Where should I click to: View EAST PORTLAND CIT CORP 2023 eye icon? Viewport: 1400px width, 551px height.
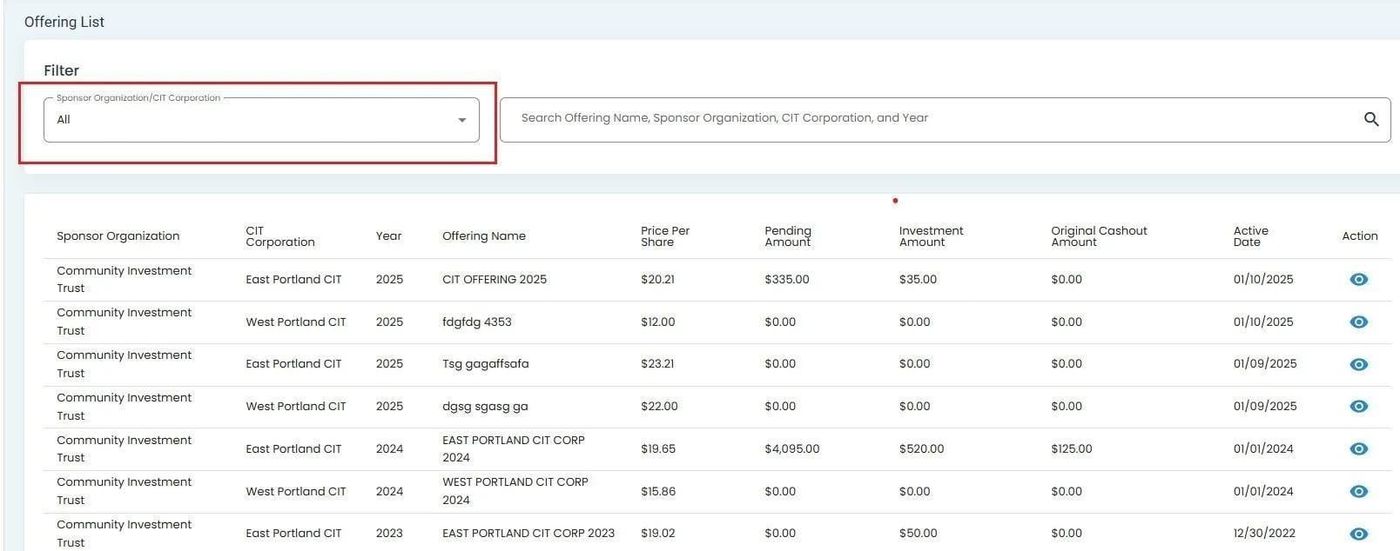[x=1358, y=534]
